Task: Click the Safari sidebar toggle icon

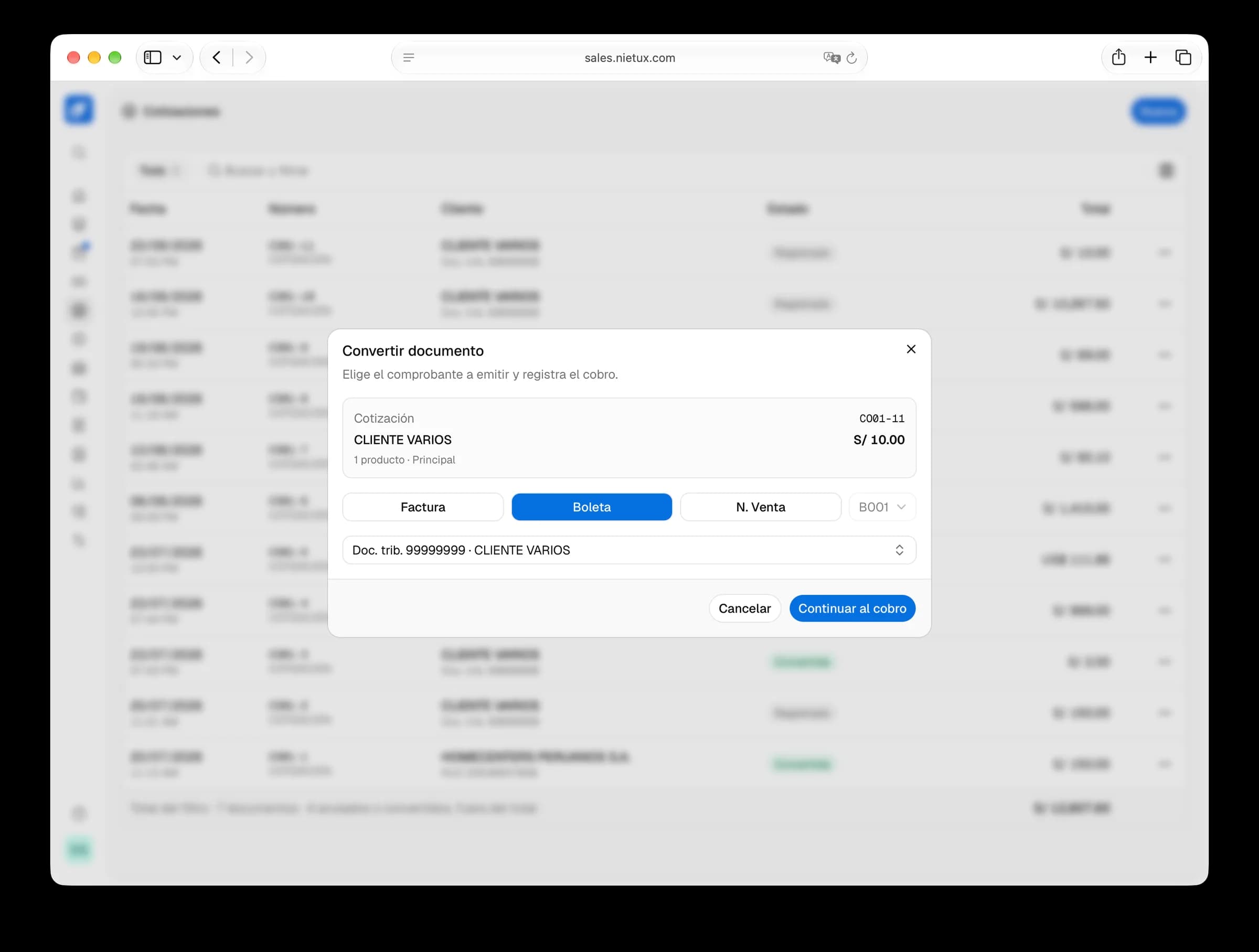Action: click(x=153, y=58)
